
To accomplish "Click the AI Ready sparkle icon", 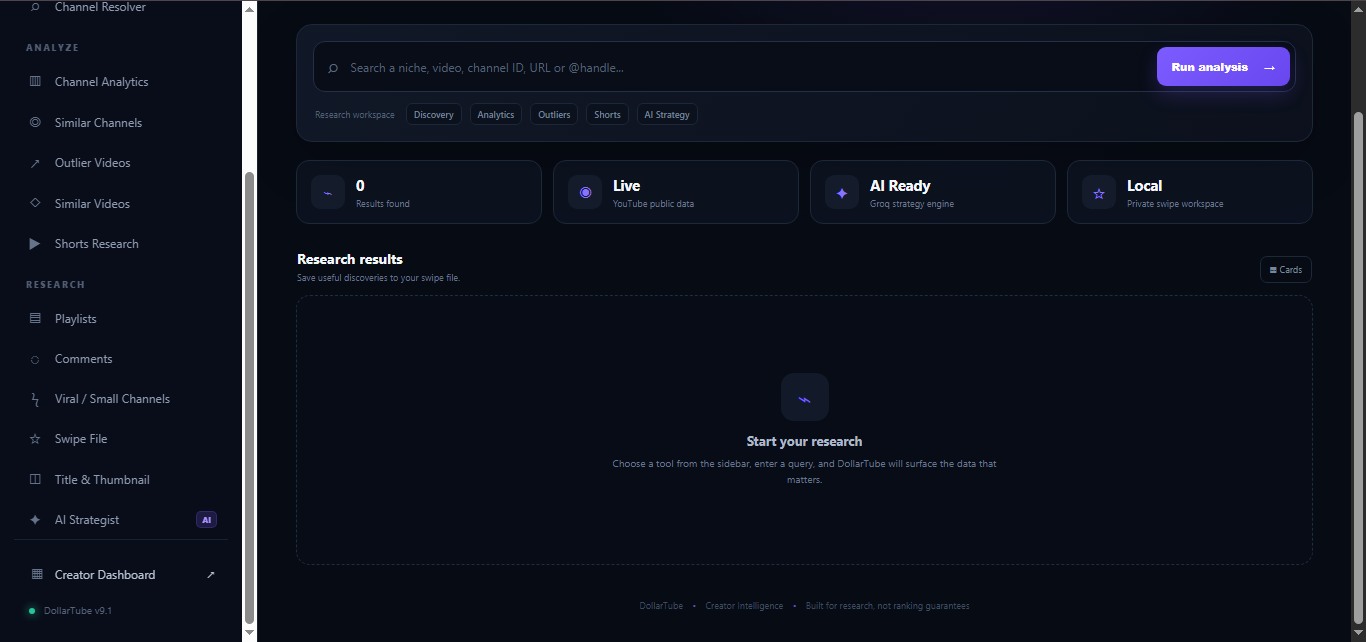I will [x=842, y=192].
